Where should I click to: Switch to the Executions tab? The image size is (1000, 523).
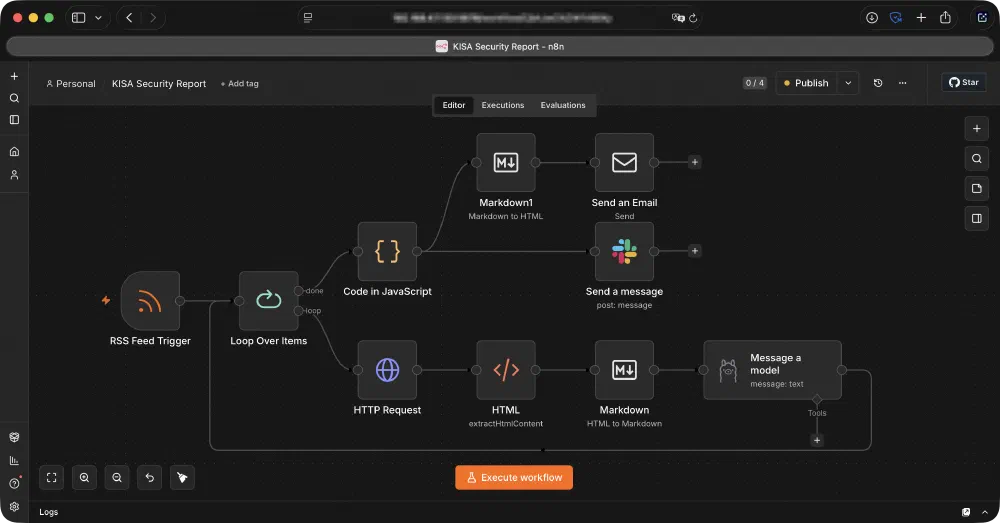[503, 105]
